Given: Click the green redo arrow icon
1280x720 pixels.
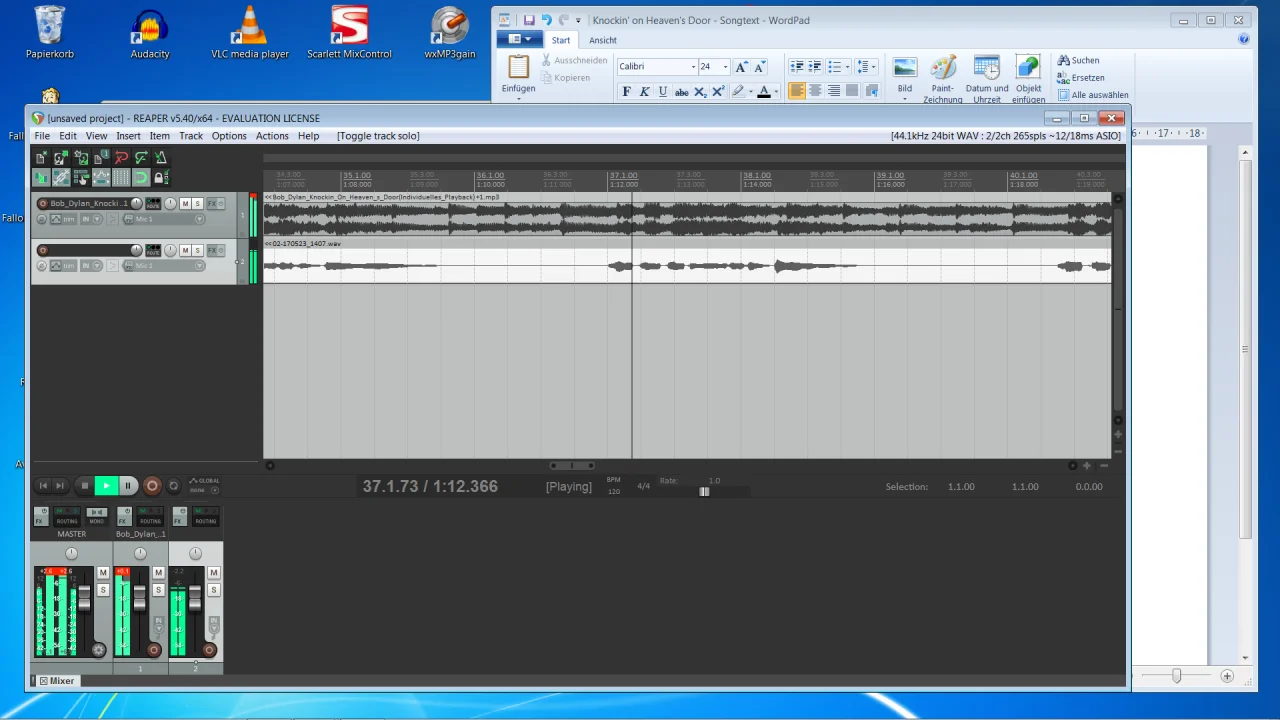Looking at the screenshot, I should click(141, 158).
